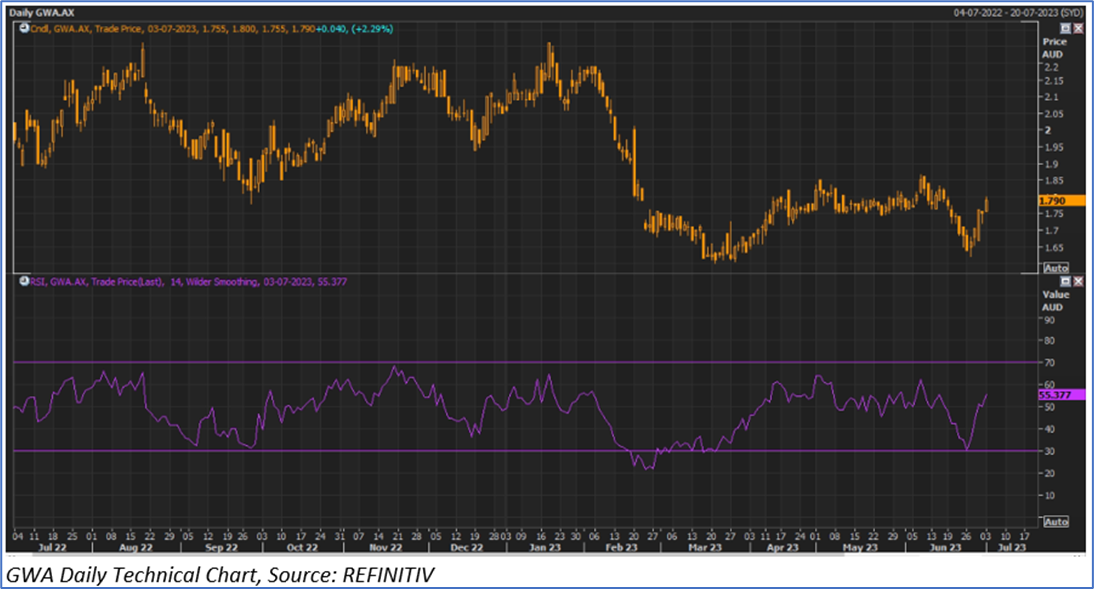This screenshot has width=1094, height=589.
Task: Toggle Auto scaling on the RSI axis
Action: pos(1055,522)
